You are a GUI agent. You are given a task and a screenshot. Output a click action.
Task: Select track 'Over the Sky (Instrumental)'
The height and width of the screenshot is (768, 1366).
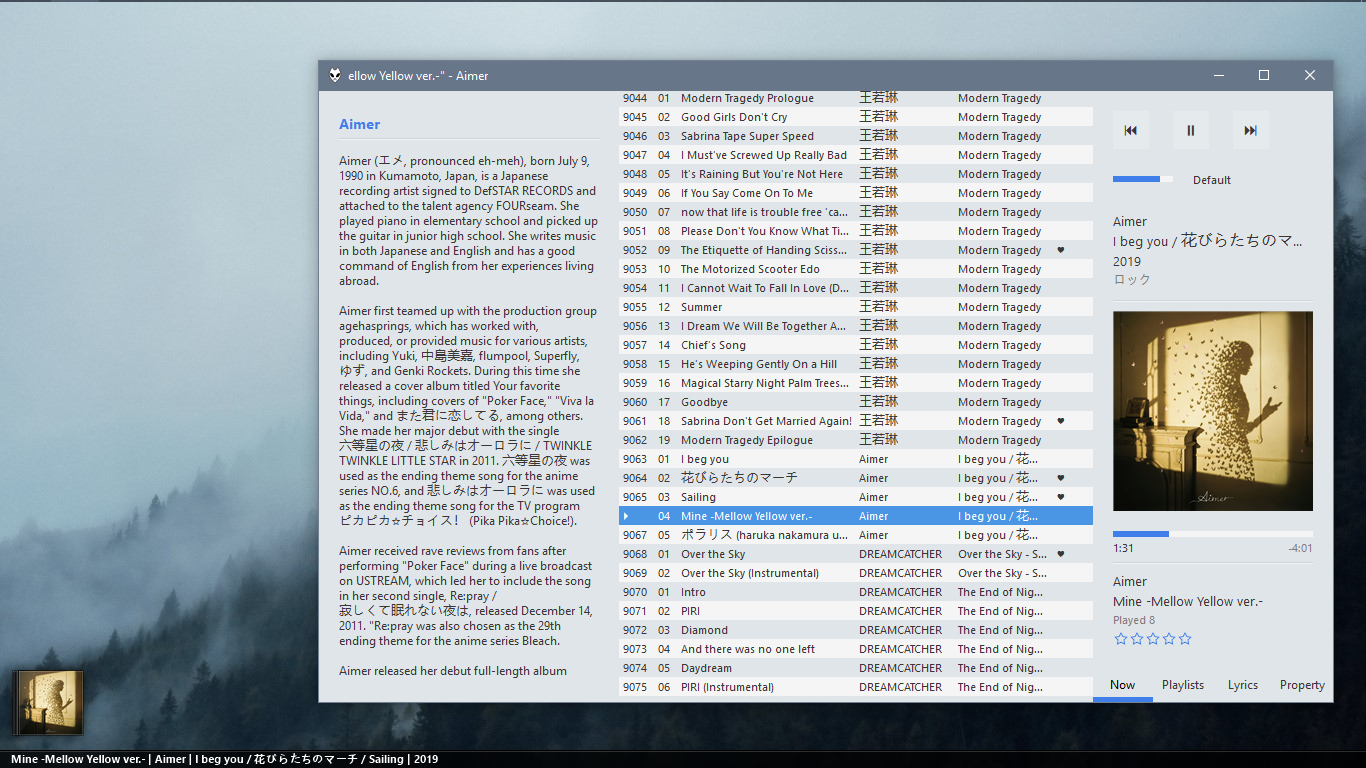click(856, 573)
